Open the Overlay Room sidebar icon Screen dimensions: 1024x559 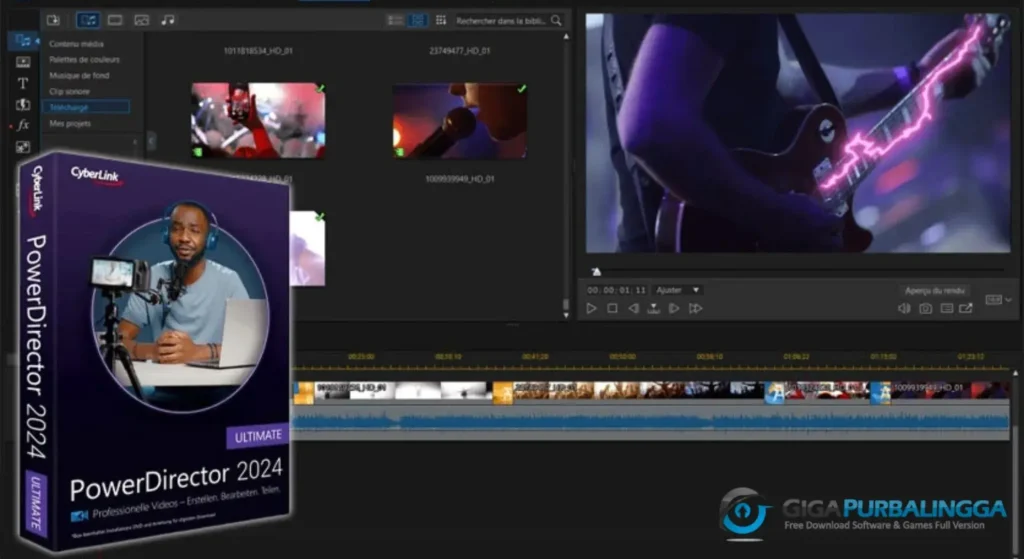click(x=23, y=104)
